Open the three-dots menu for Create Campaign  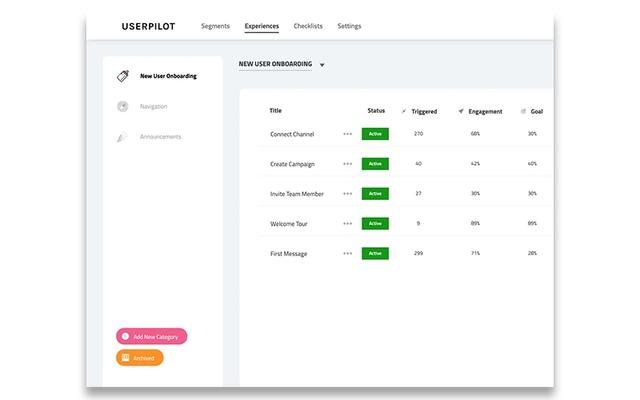click(x=347, y=164)
